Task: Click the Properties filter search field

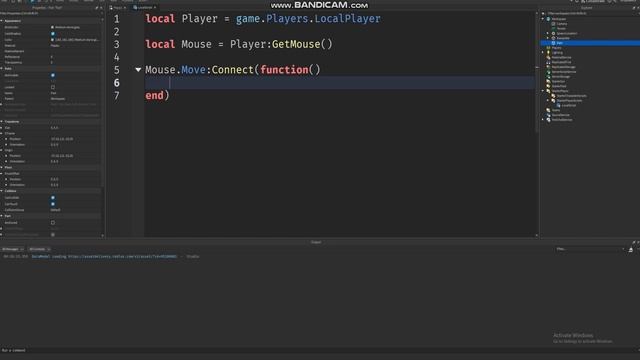Action: (x=51, y=13)
